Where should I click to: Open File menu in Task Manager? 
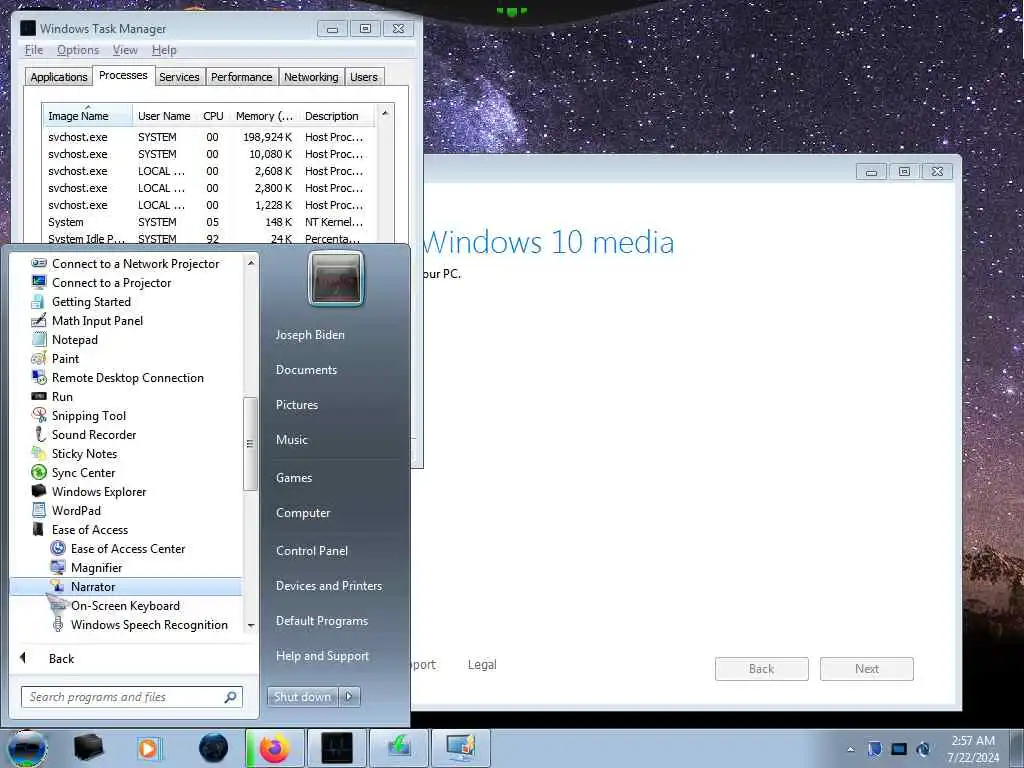(x=34, y=50)
